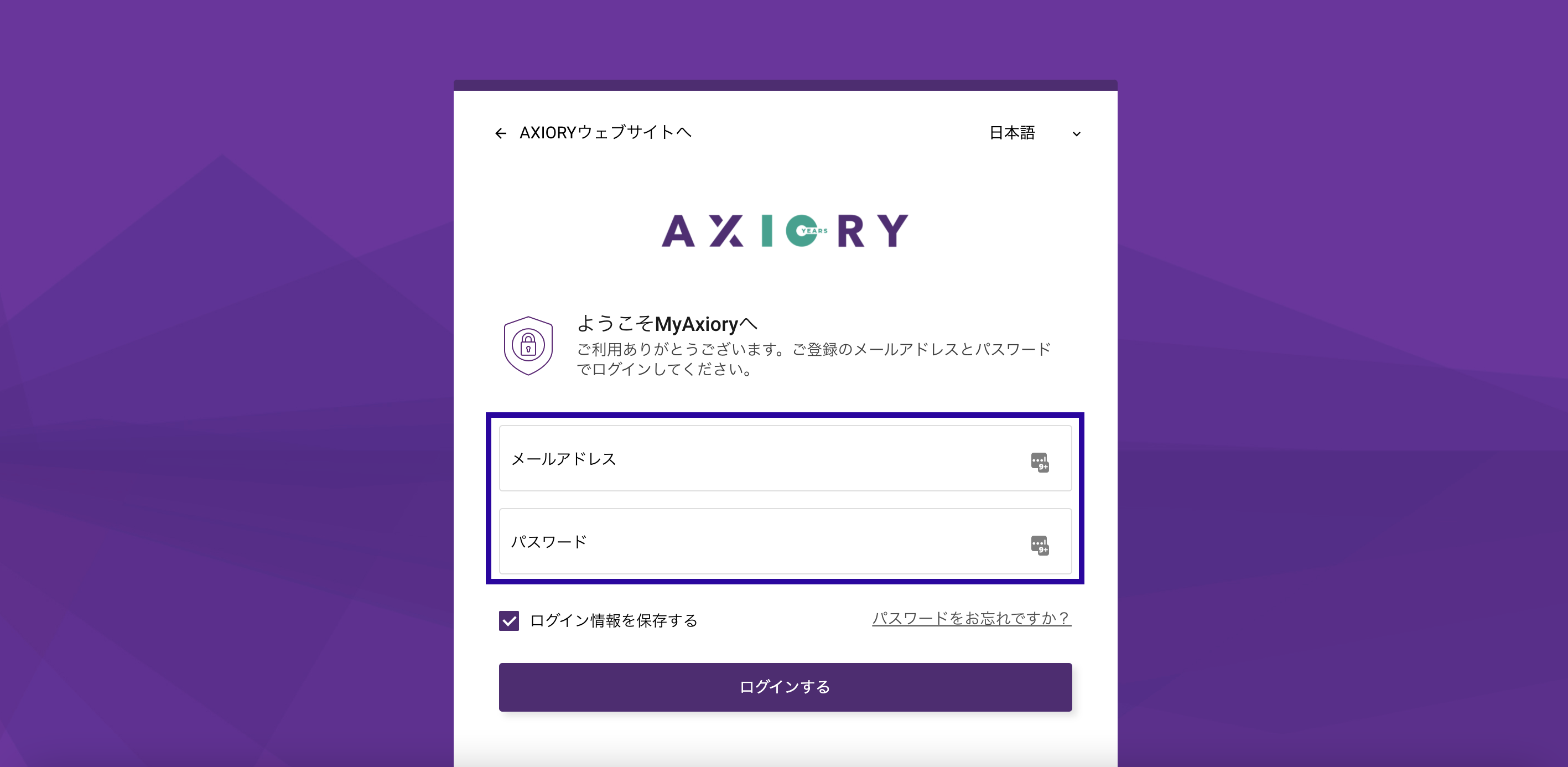Click the login instruction paragraph text
The height and width of the screenshot is (767, 1568).
813,359
